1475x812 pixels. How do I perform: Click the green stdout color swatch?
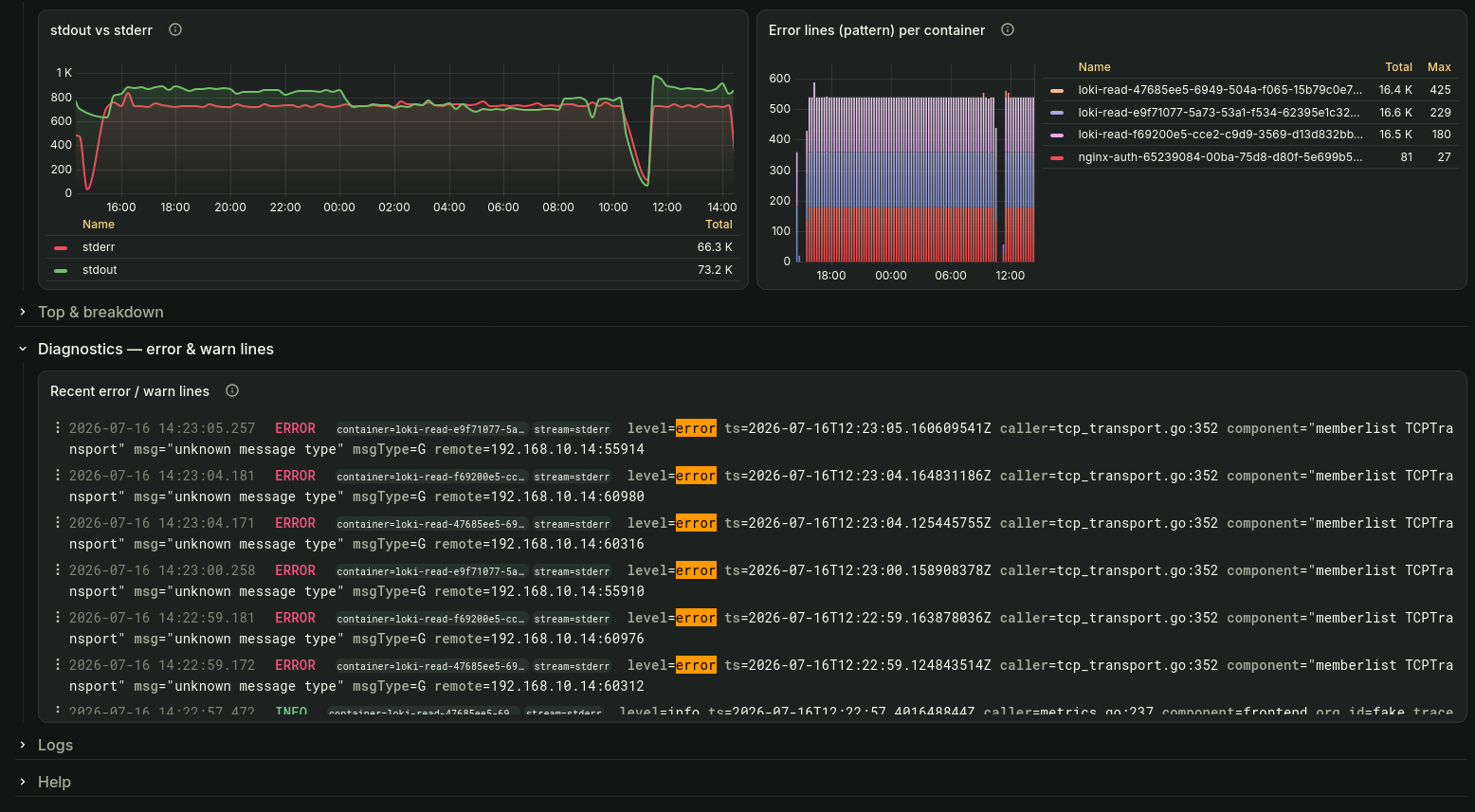click(61, 270)
